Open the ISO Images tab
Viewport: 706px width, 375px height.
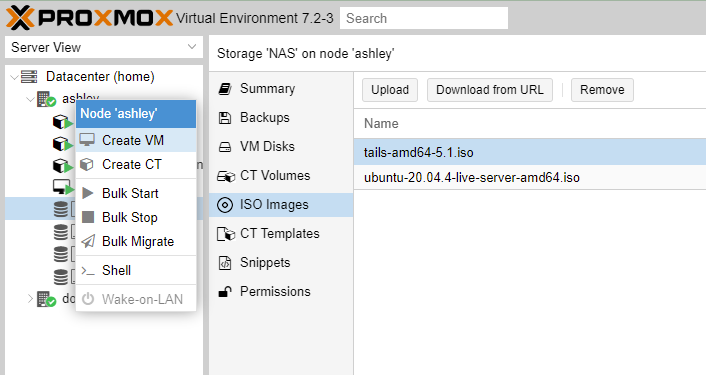point(281,205)
